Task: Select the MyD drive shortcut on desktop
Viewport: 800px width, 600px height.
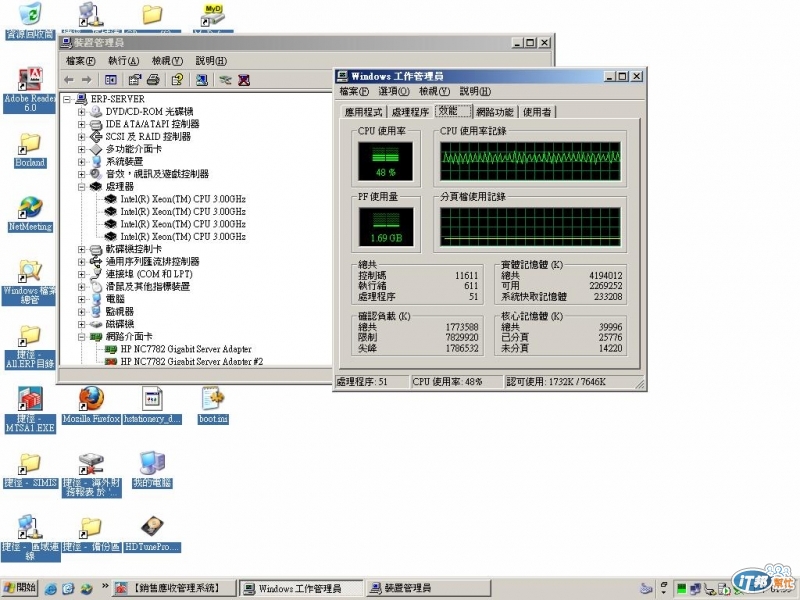Action: pyautogui.click(x=213, y=16)
